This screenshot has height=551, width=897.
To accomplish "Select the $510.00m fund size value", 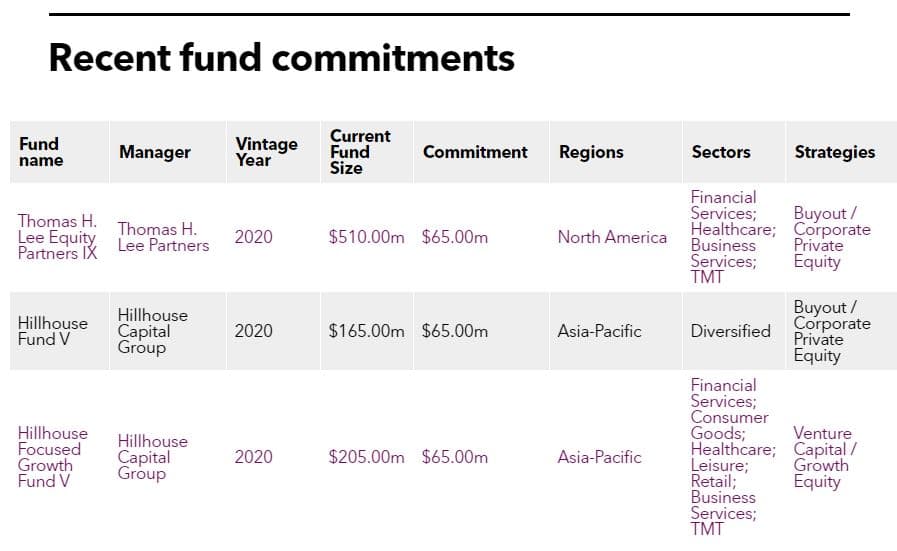I will pos(366,237).
